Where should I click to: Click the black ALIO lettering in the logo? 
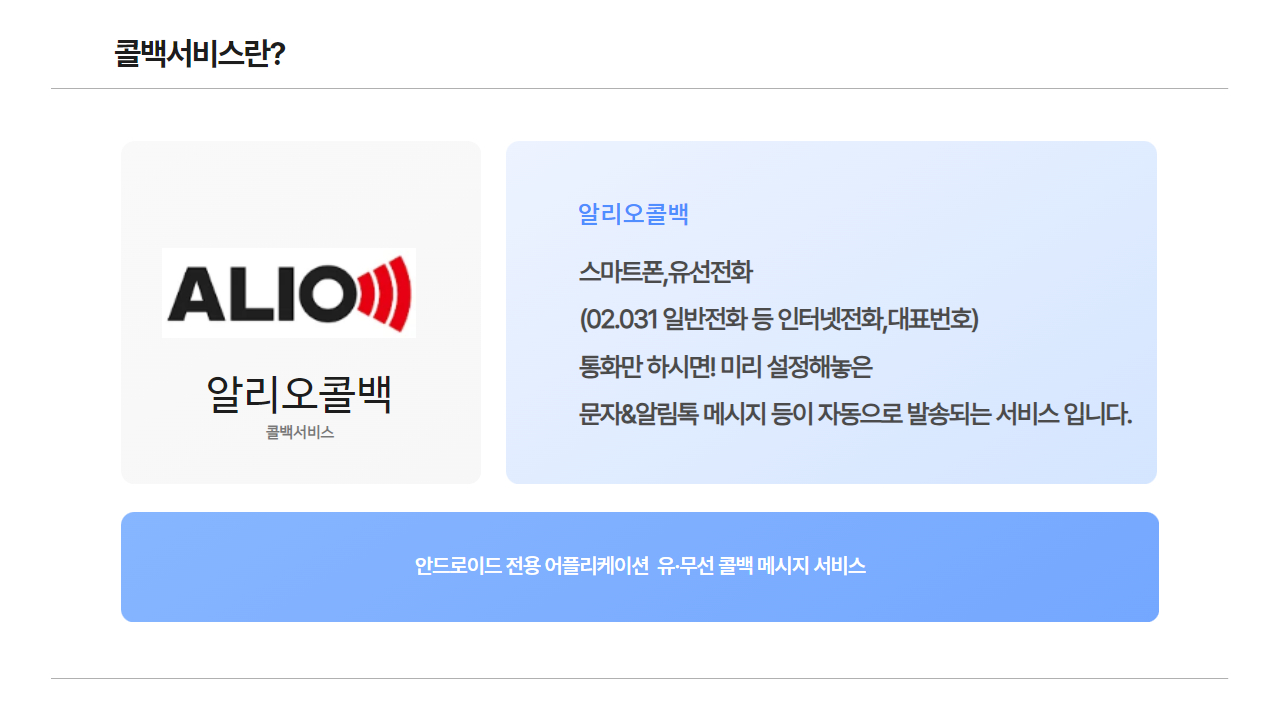(260, 295)
